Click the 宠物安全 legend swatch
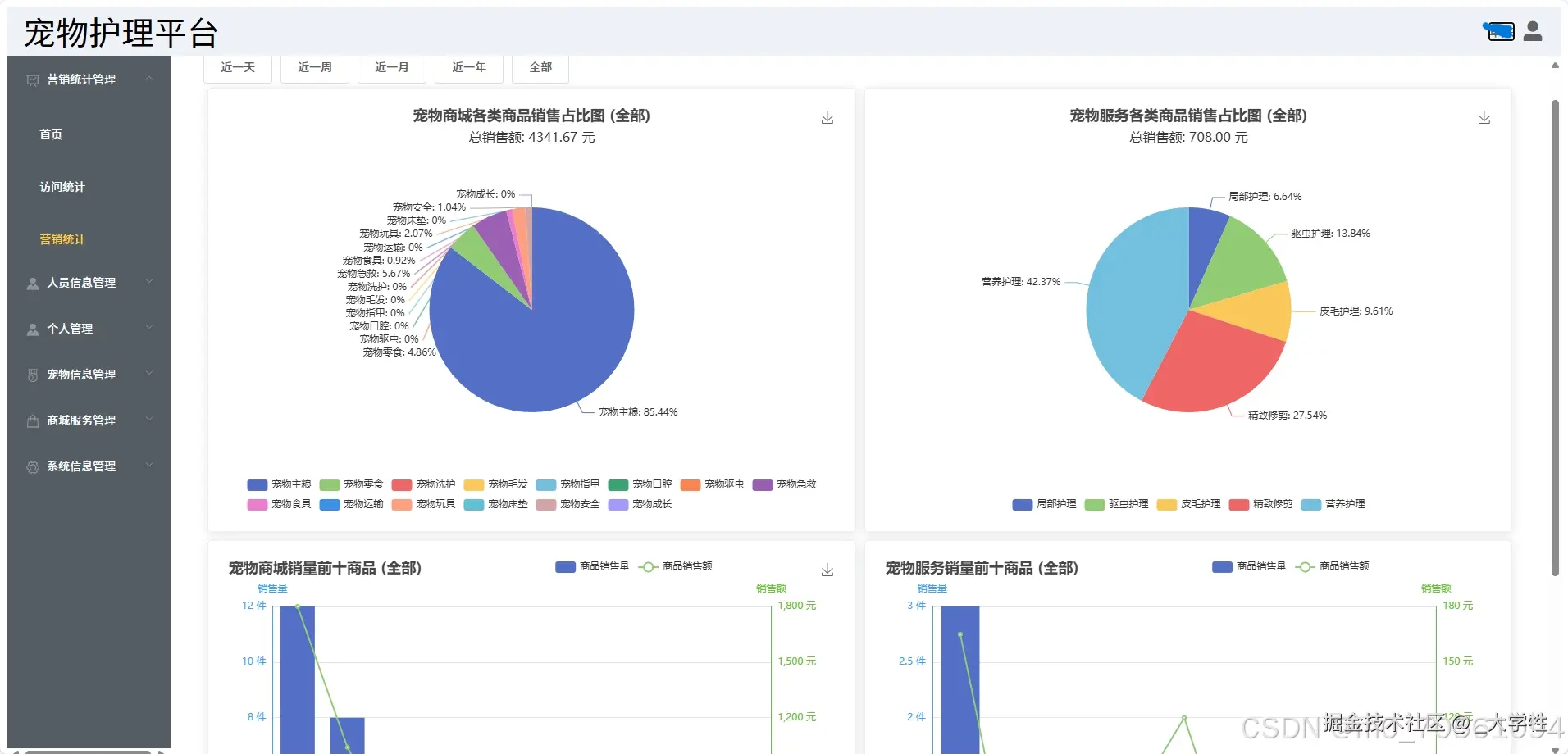1568x754 pixels. (x=546, y=504)
